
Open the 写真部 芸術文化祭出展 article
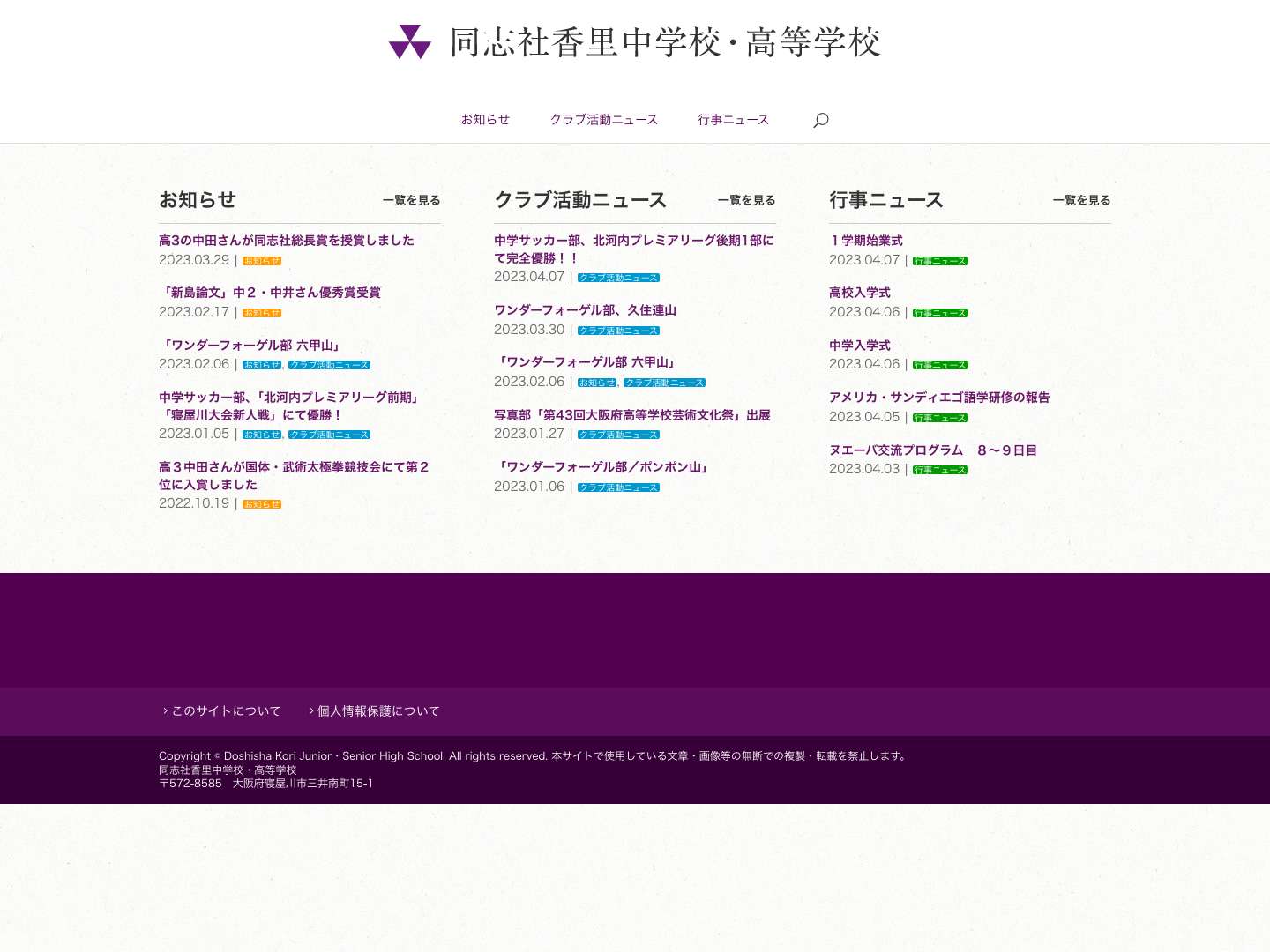631,415
